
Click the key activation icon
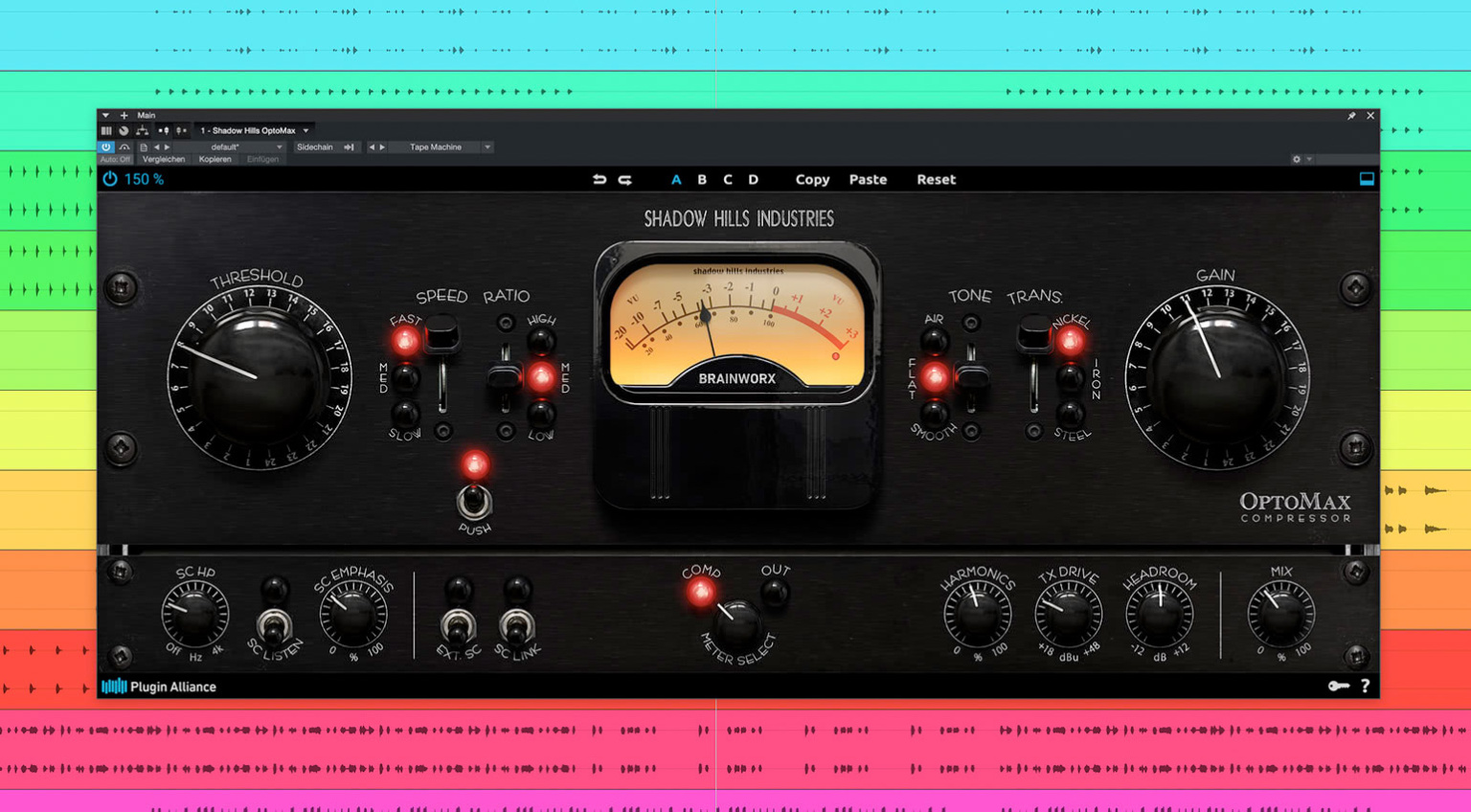[x=1341, y=686]
